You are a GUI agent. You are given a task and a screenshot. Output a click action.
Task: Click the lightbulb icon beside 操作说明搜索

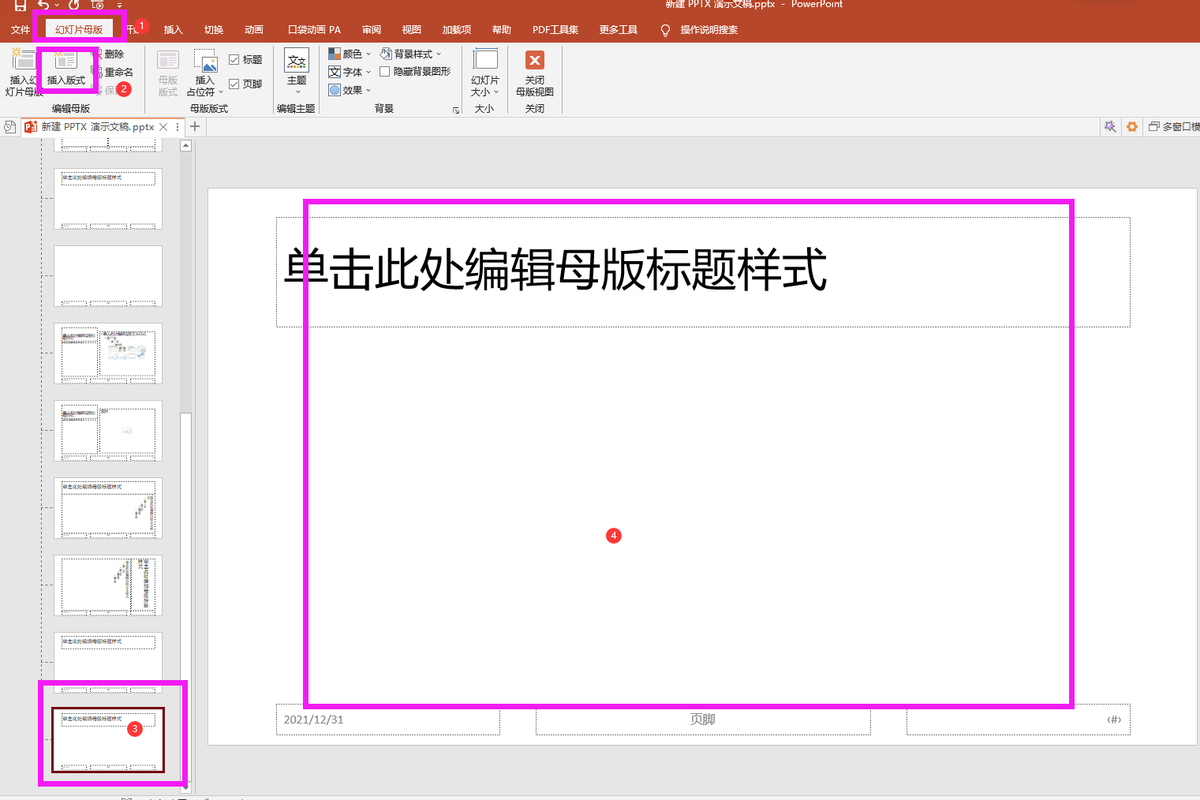[665, 30]
